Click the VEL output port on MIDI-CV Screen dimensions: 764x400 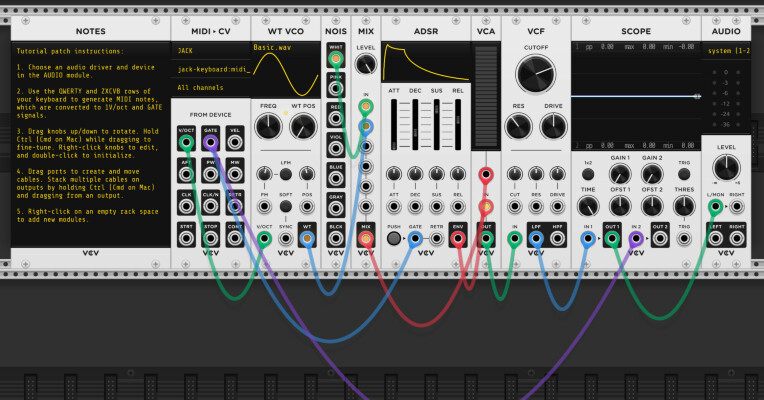[235, 143]
